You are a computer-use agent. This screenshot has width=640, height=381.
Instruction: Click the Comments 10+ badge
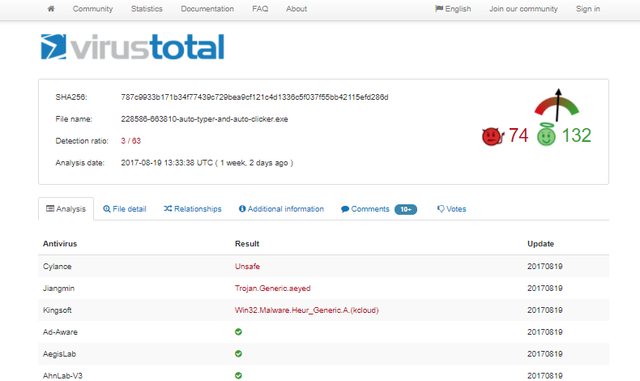(x=406, y=209)
